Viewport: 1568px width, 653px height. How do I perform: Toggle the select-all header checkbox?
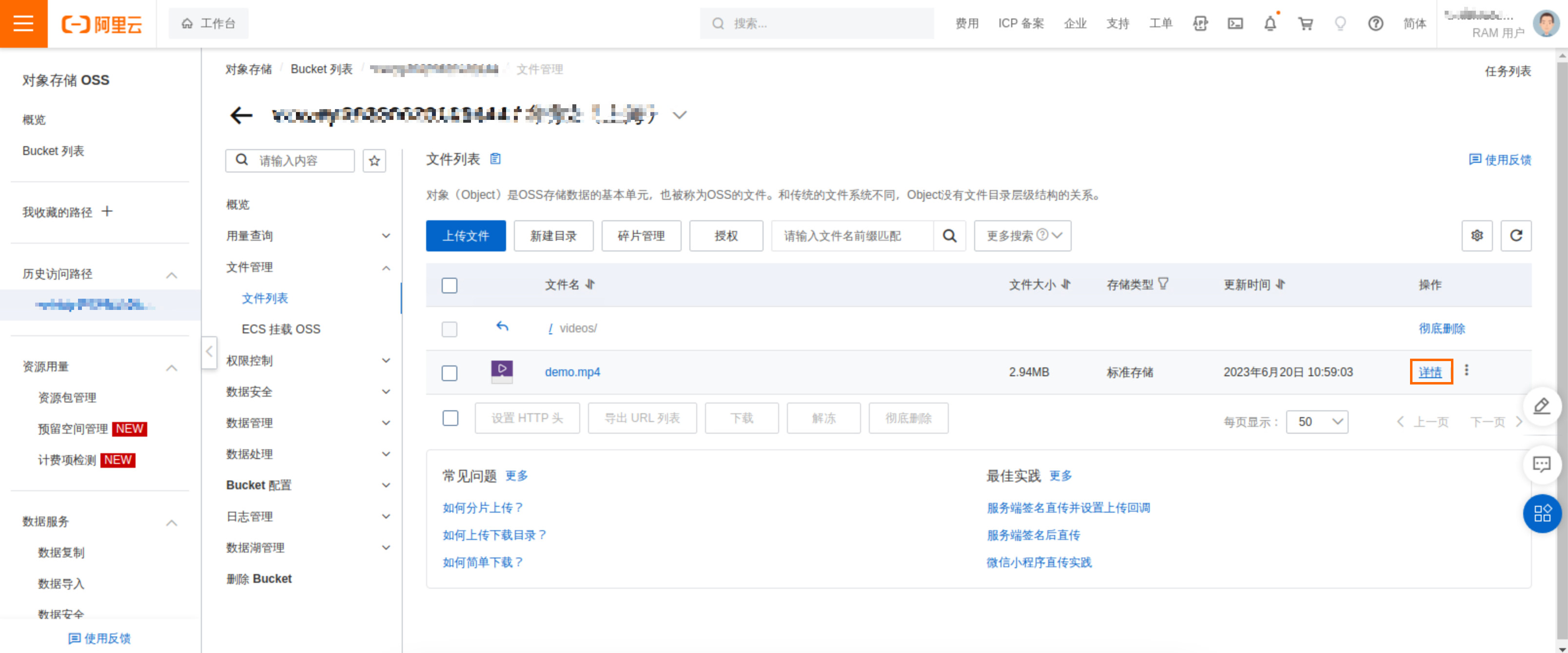449,285
